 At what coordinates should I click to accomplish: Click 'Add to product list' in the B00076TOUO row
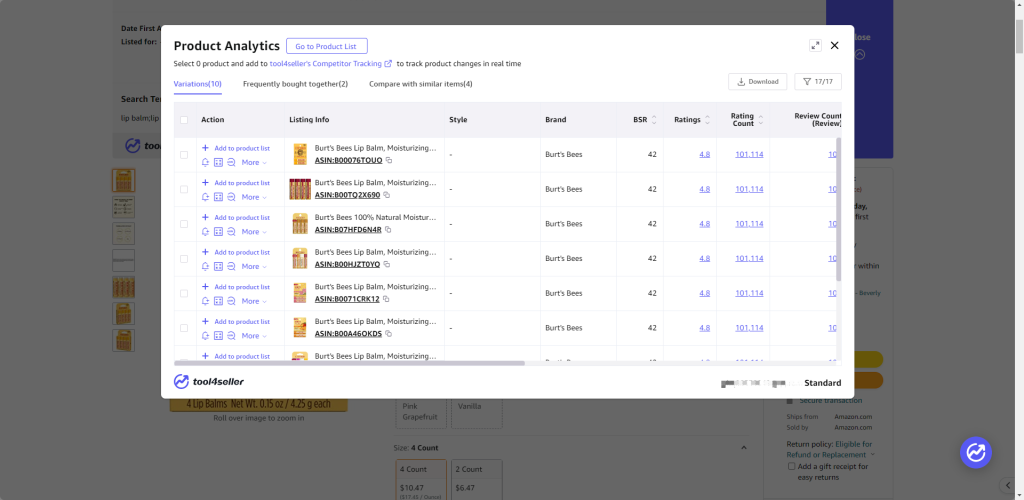pyautogui.click(x=236, y=148)
